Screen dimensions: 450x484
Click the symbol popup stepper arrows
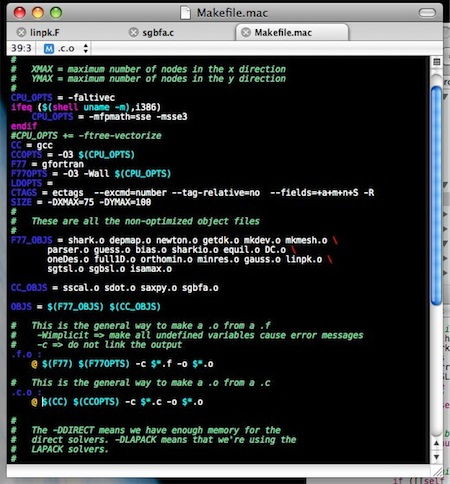click(86, 48)
